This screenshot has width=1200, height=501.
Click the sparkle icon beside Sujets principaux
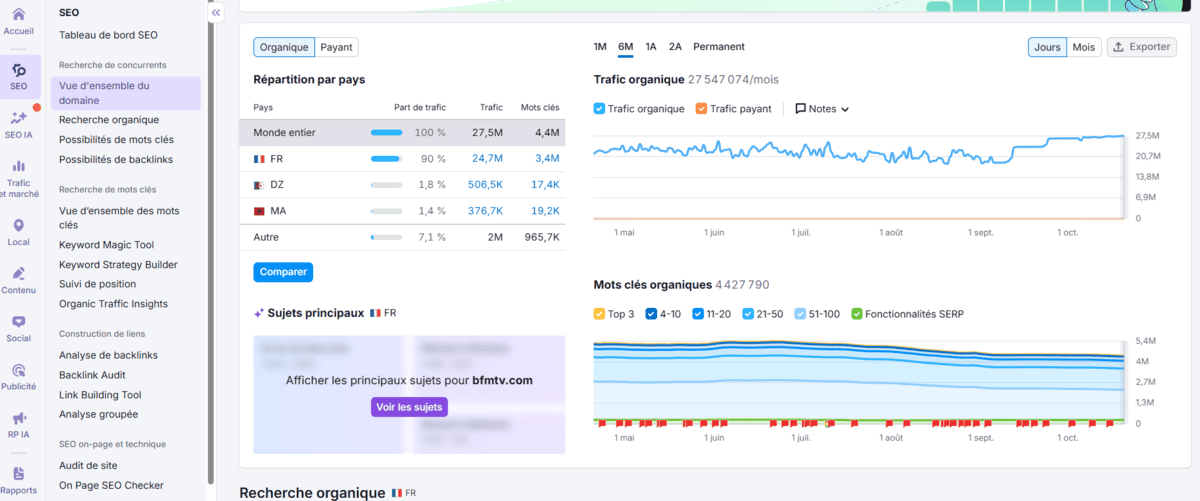(x=259, y=313)
